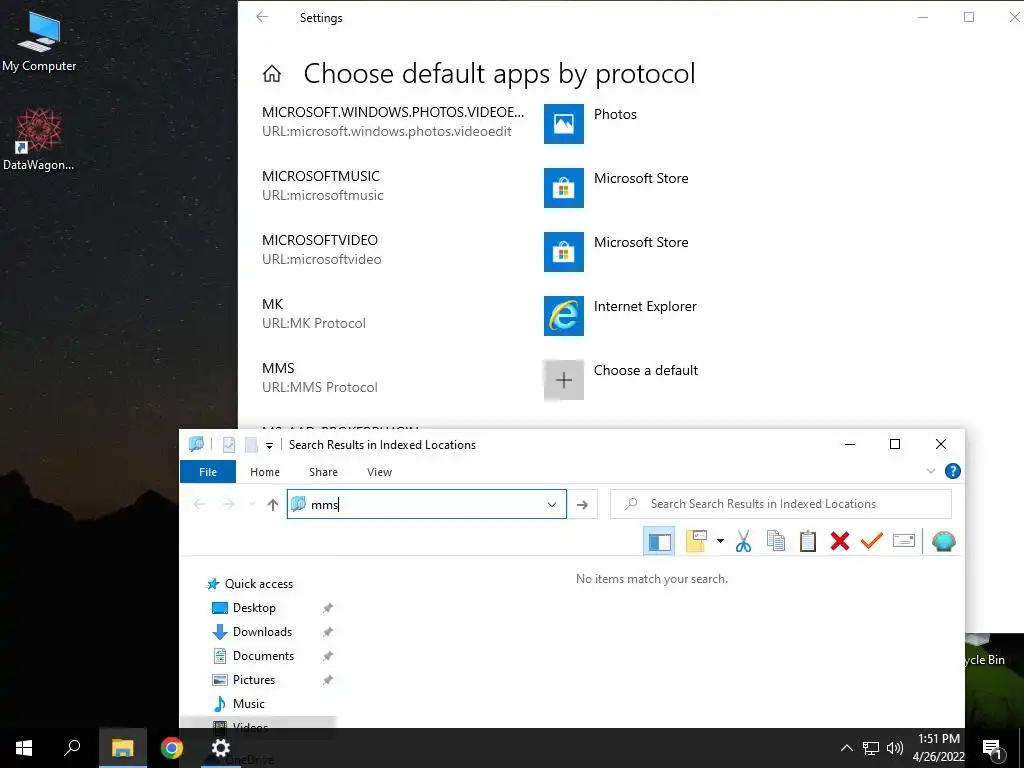Choose a default app for MMS protocol
The image size is (1024, 768).
click(x=622, y=379)
